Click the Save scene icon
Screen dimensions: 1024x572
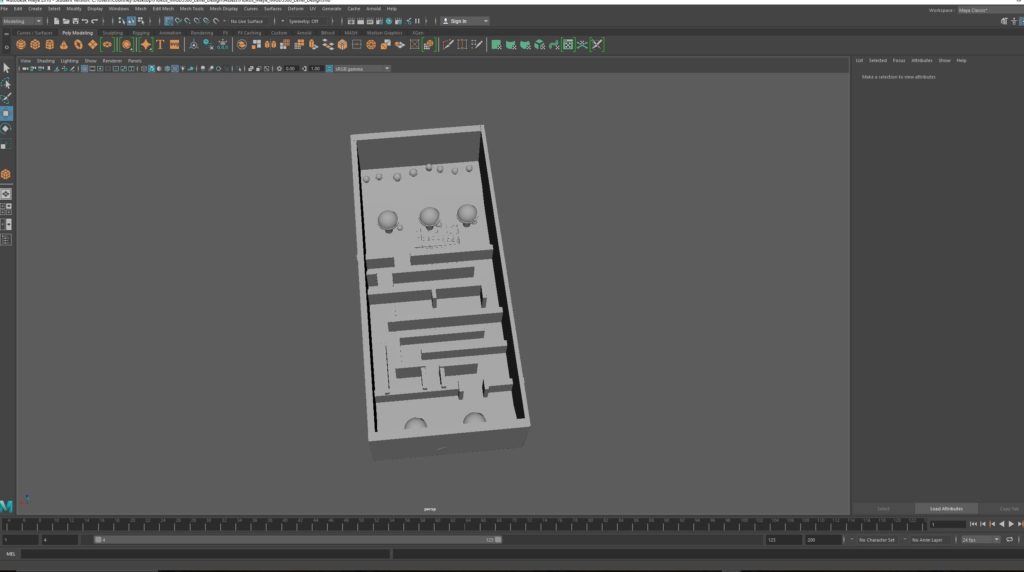click(x=75, y=21)
